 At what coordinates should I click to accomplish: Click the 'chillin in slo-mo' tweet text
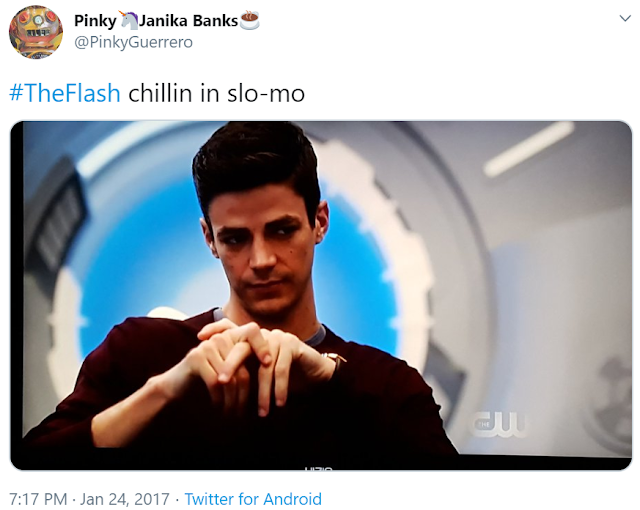coord(217,93)
